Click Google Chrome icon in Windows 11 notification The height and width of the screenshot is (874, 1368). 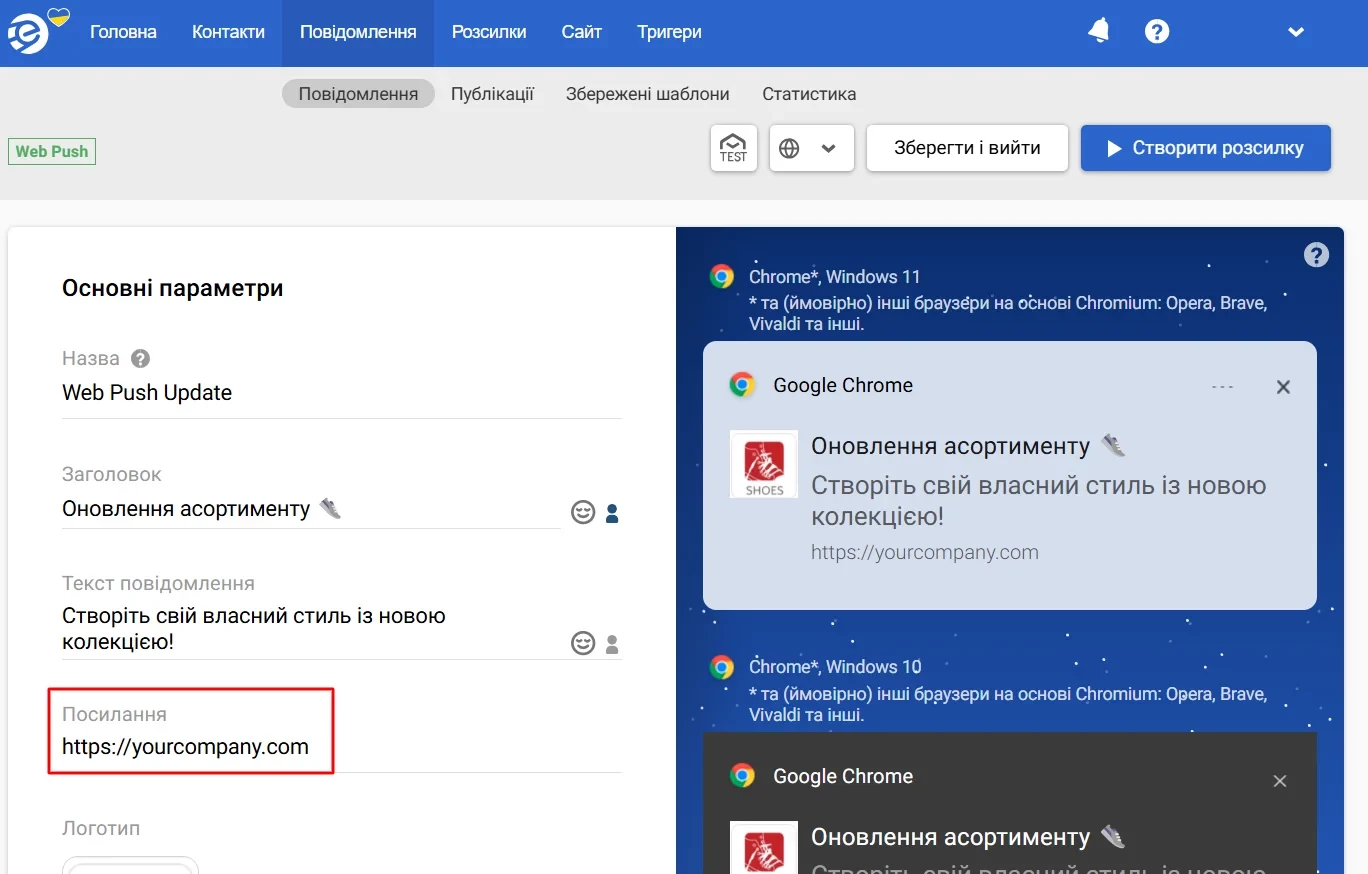click(742, 385)
